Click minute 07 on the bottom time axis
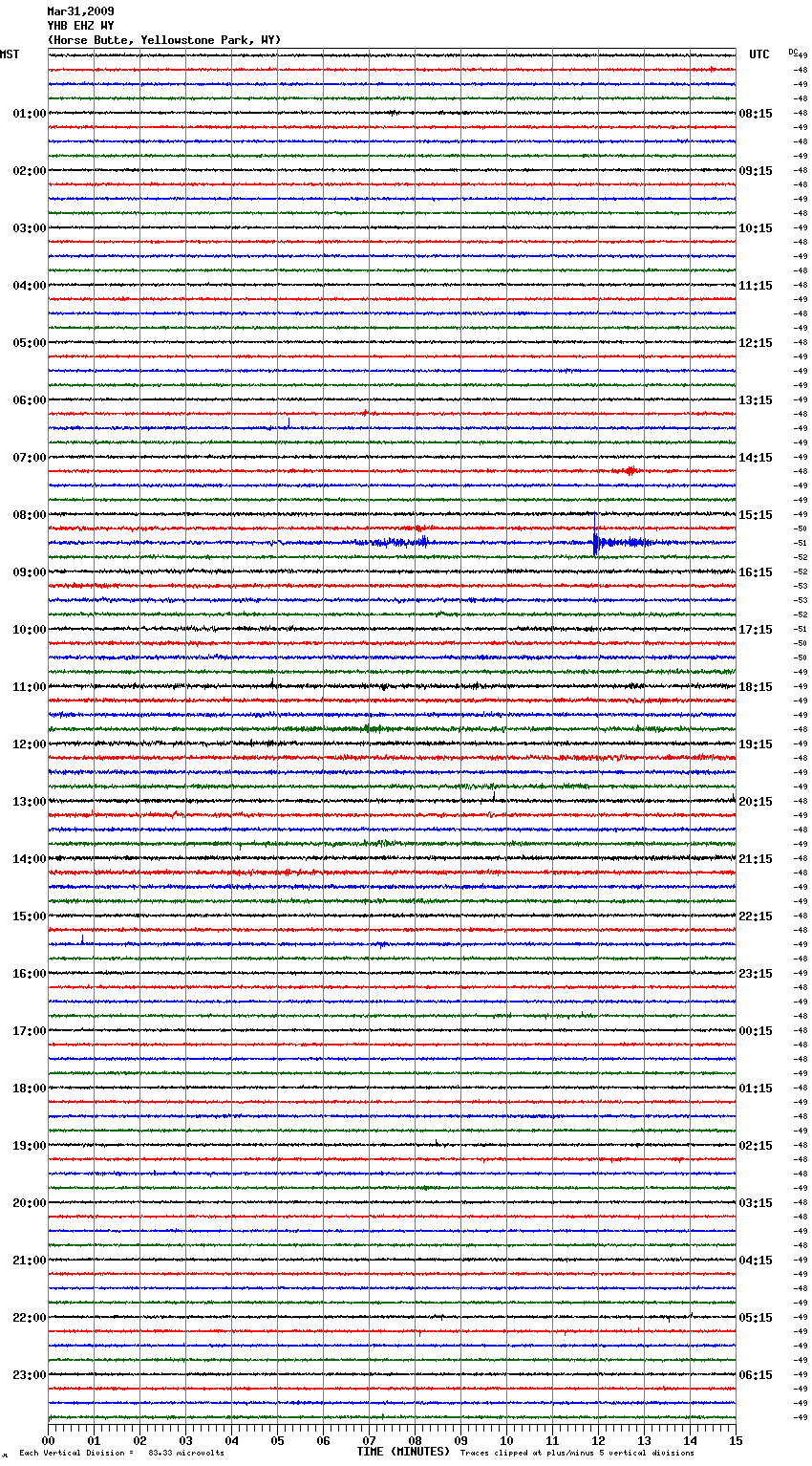Screen dimensions: 812x1466 (369, 1440)
